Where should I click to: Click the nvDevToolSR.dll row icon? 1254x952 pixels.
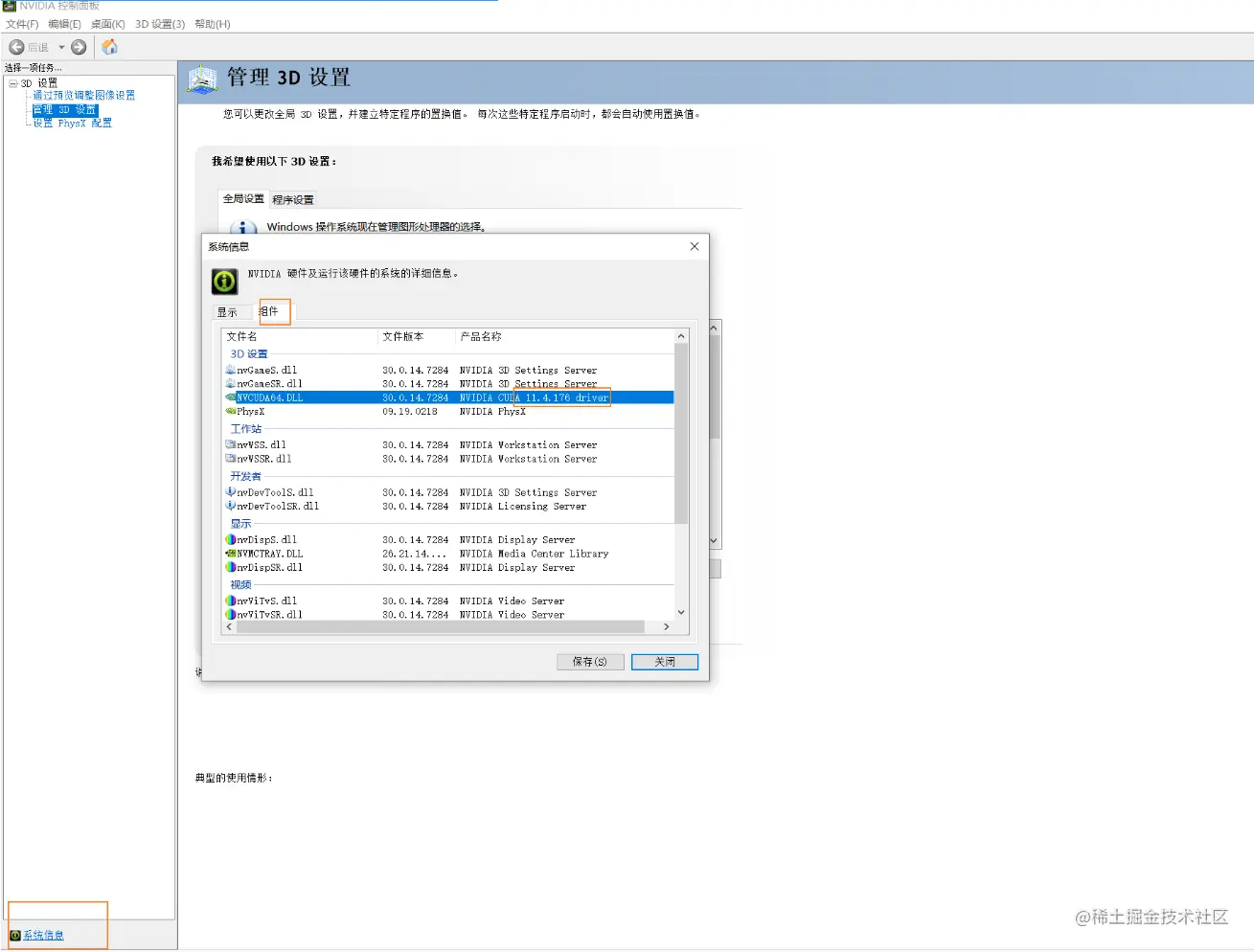230,506
